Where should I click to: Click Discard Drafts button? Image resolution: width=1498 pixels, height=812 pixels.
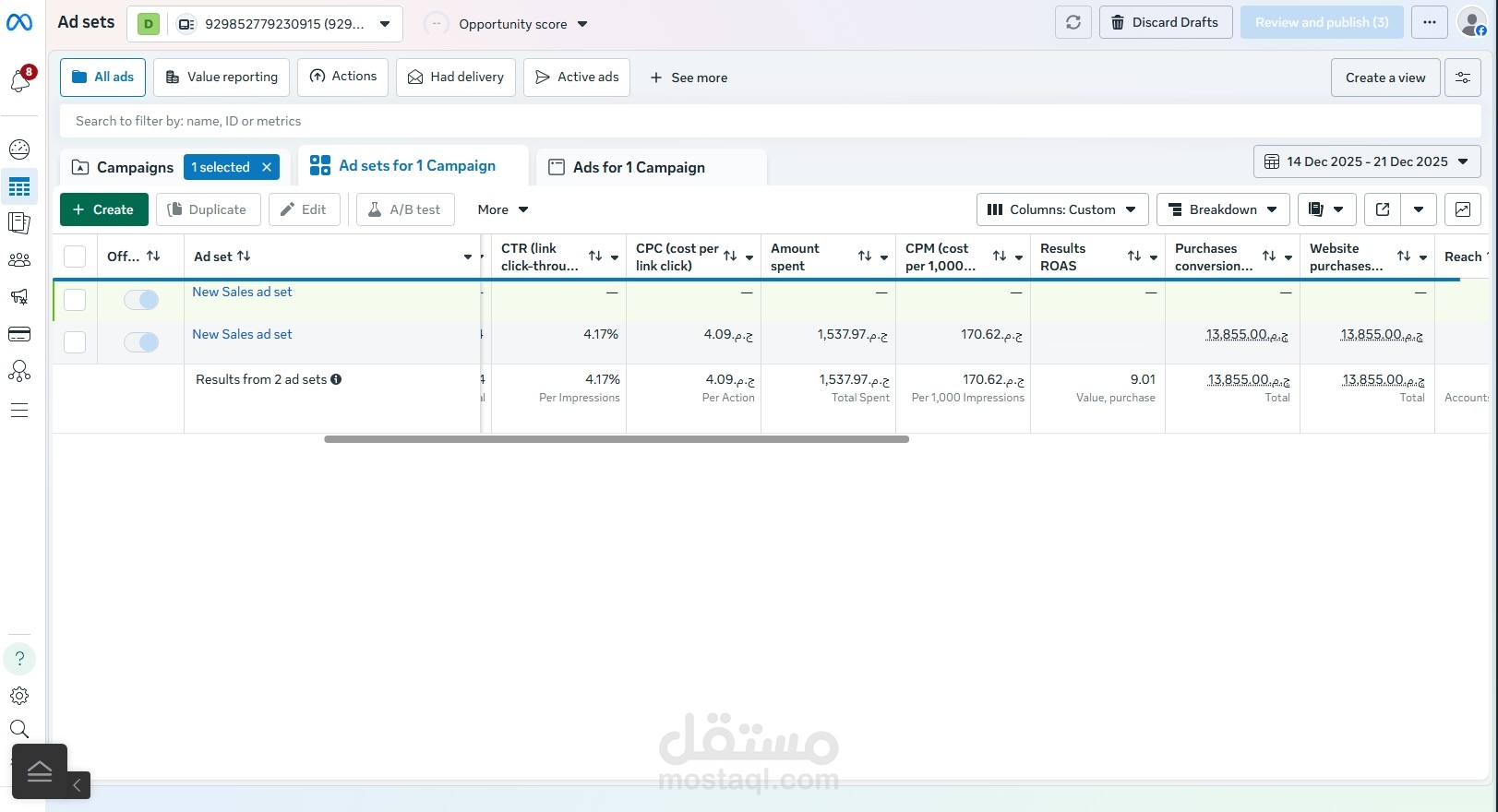pos(1166,22)
